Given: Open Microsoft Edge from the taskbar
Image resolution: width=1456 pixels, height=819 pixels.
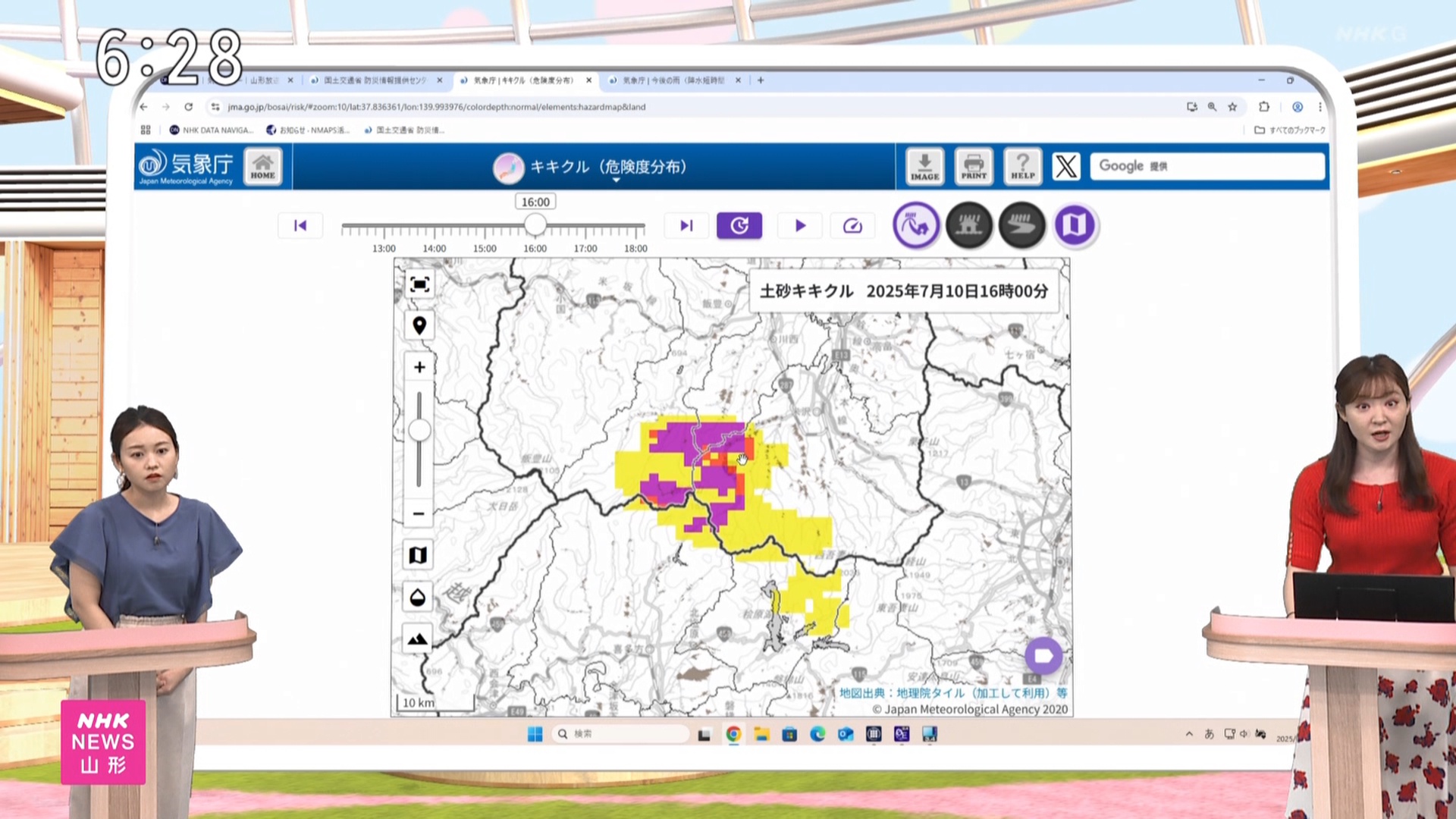Looking at the screenshot, I should click(x=817, y=734).
